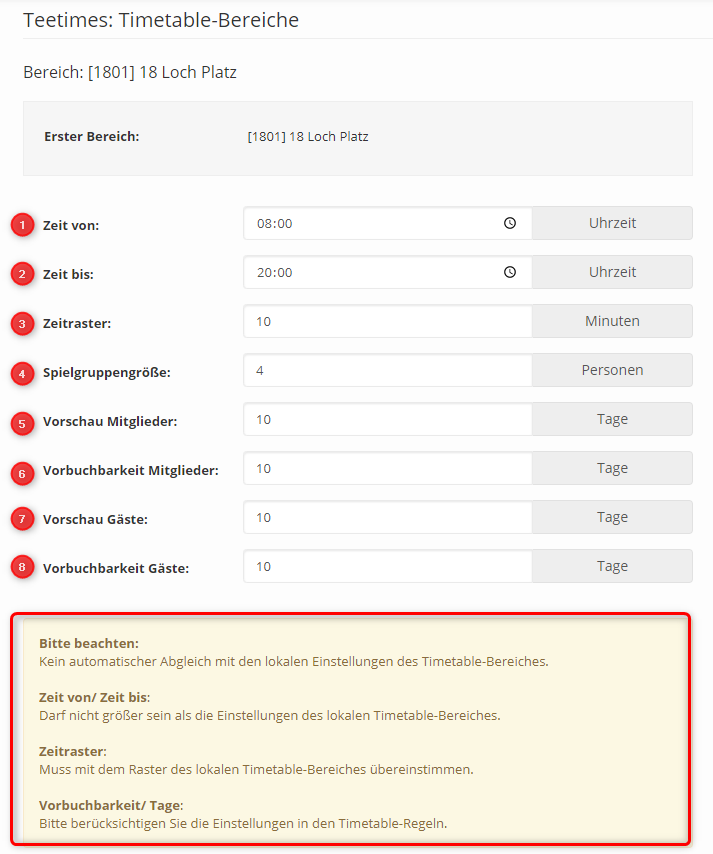The height and width of the screenshot is (854, 713).
Task: Click the Zeitraster input field
Action: click(387, 322)
